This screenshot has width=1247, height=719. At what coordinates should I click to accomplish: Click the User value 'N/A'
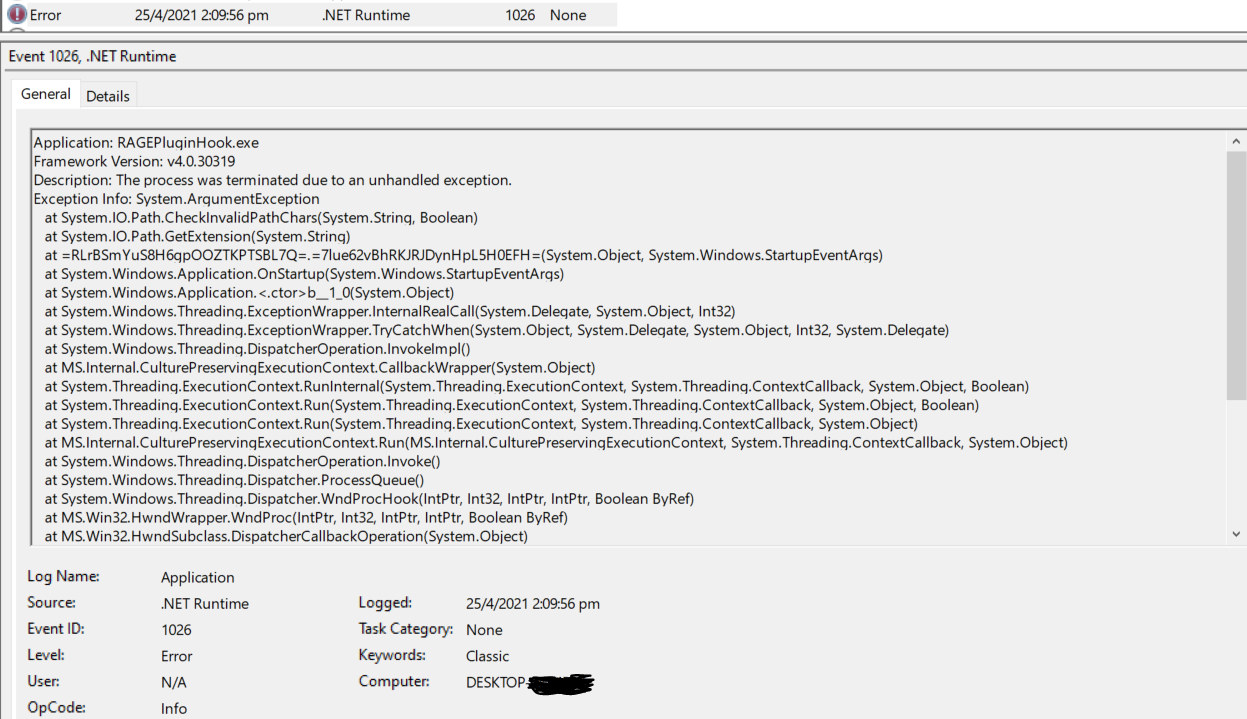pos(174,682)
